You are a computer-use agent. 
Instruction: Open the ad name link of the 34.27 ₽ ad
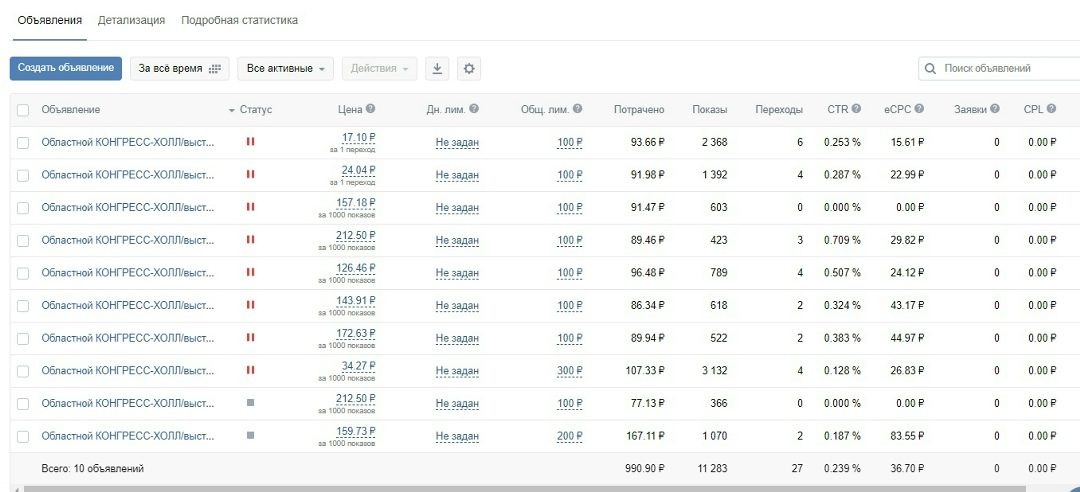point(127,371)
